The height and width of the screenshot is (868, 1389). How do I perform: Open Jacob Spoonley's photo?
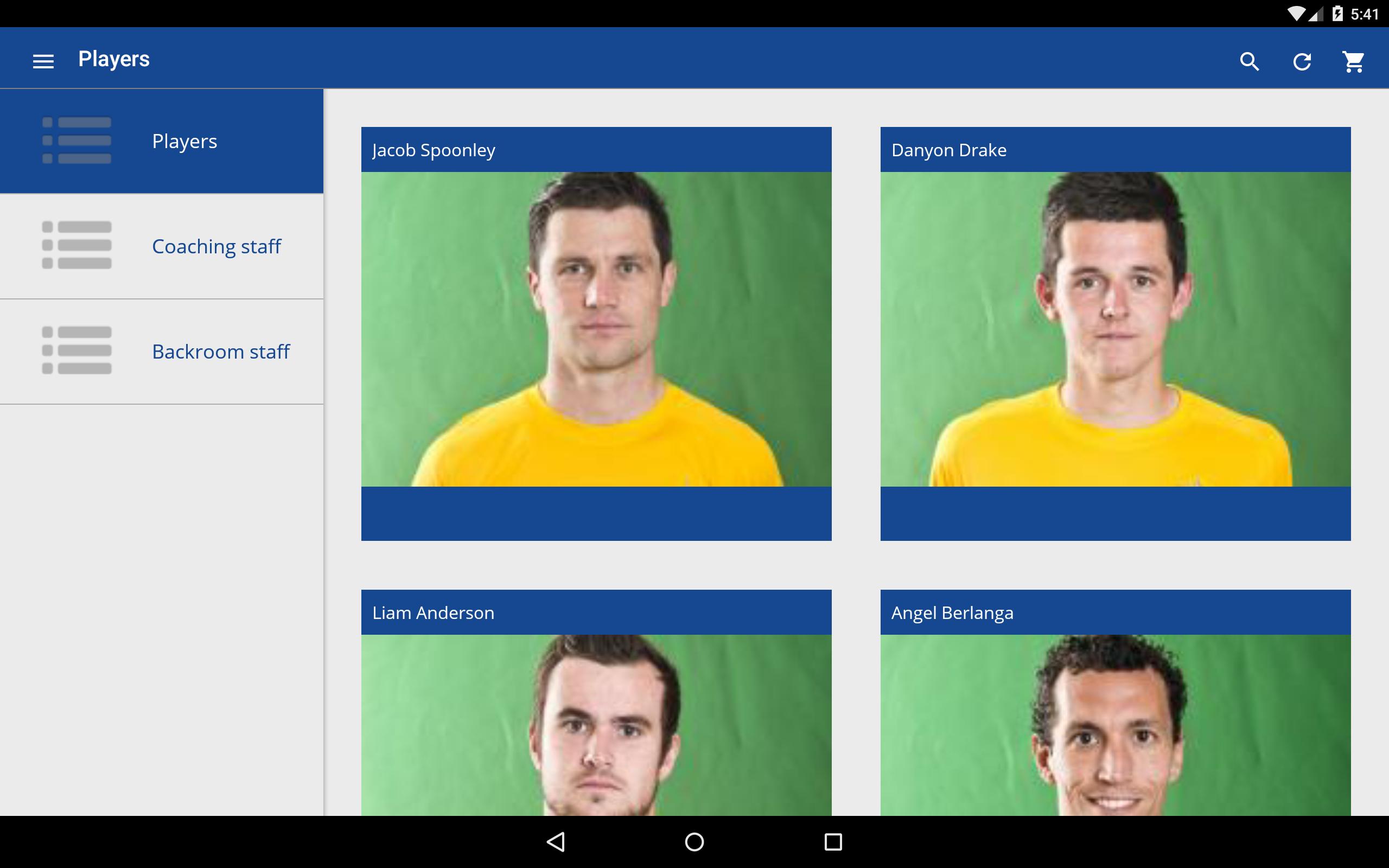tap(596, 329)
